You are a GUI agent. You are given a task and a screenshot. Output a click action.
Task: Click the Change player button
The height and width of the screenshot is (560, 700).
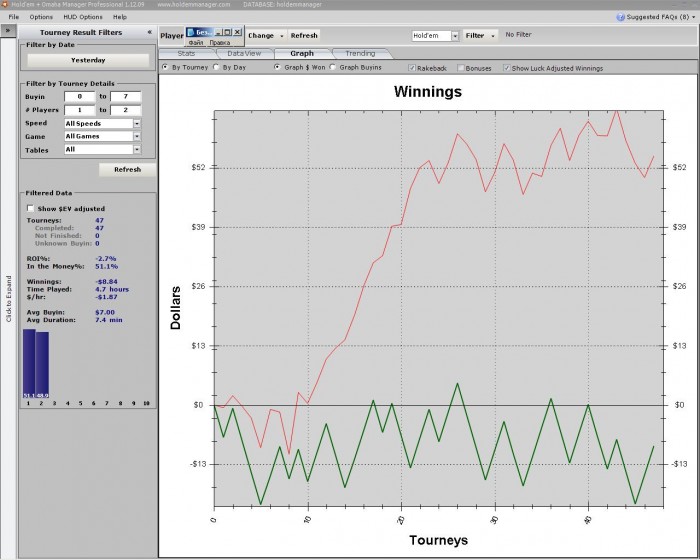(261, 35)
